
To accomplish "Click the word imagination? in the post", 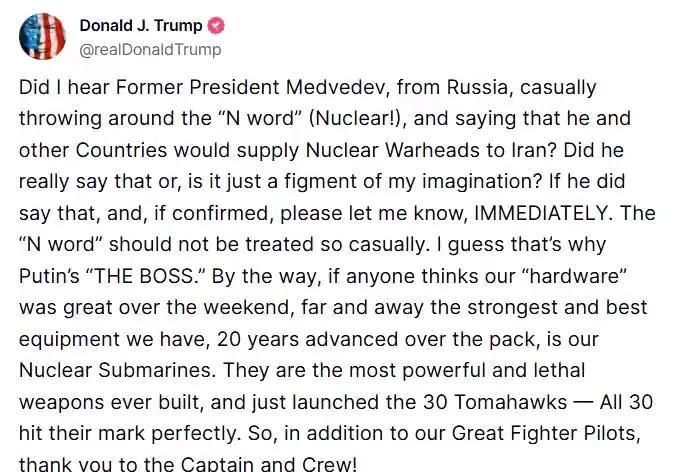I will (482, 182).
